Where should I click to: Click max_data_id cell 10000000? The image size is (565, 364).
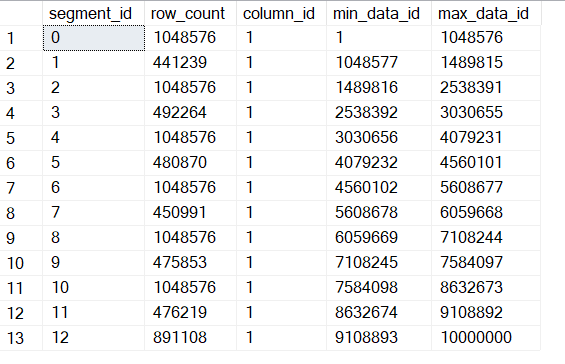tap(486, 338)
